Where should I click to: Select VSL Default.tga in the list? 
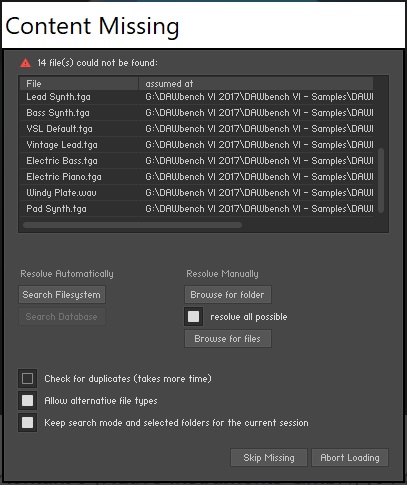click(197, 129)
